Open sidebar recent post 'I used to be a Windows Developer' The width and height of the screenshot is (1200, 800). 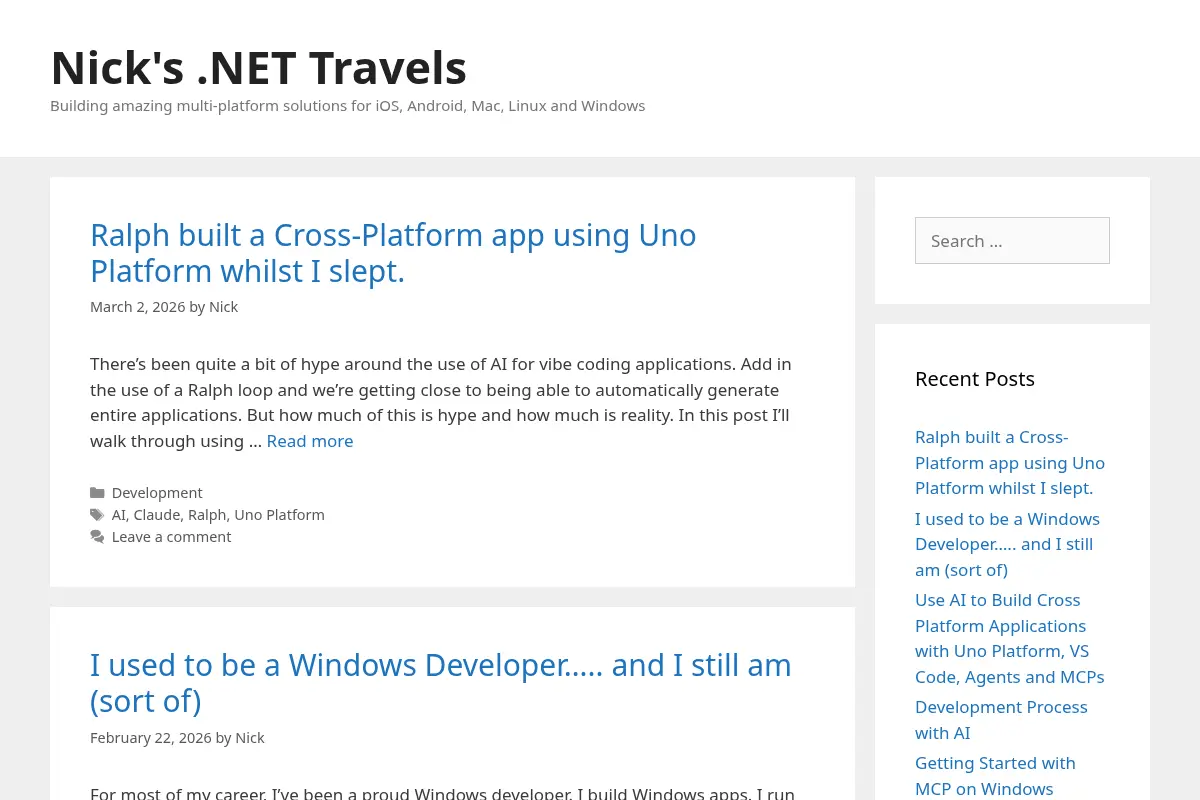1007,544
